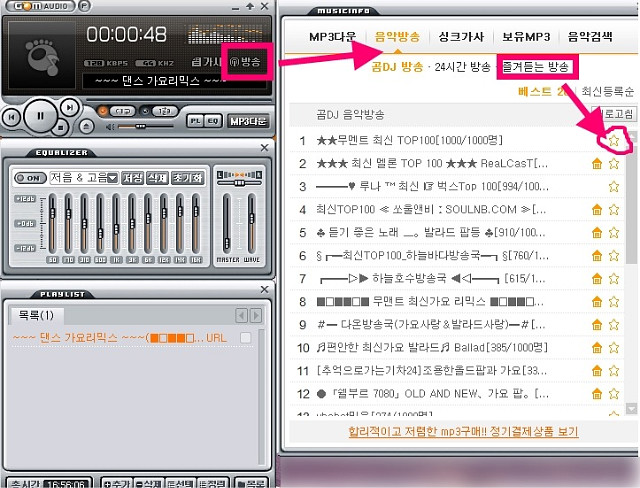Open the home icon for 추억으로가는기차24 broadcast
This screenshot has height=488, width=640.
tap(597, 371)
